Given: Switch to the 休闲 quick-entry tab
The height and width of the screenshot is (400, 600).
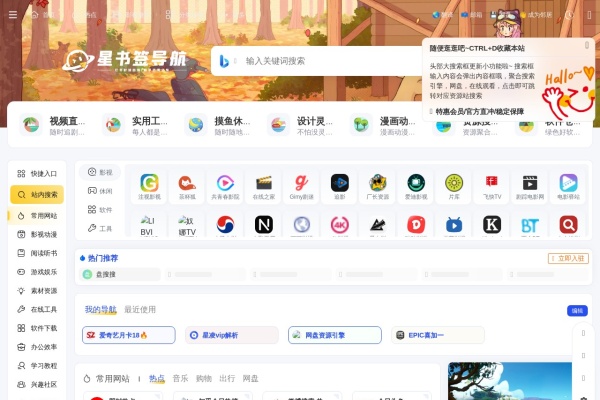Looking at the screenshot, I should point(100,191).
